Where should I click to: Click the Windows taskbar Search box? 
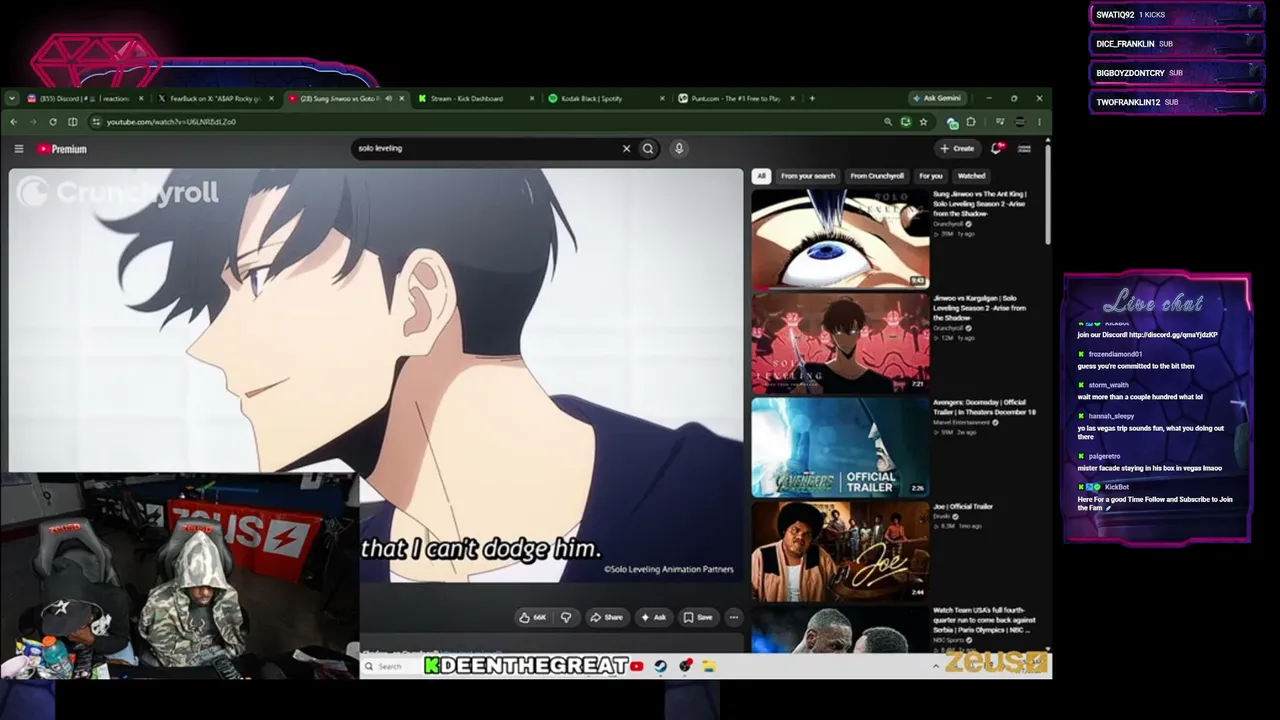coord(392,667)
